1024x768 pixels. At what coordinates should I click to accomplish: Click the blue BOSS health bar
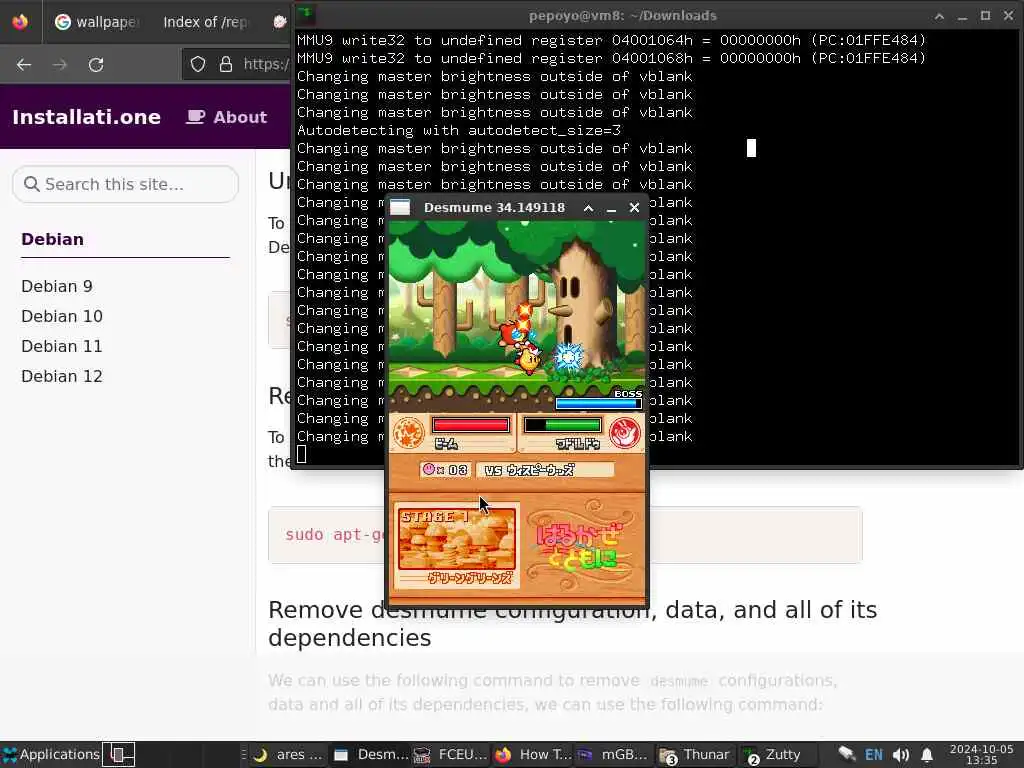pyautogui.click(x=598, y=404)
